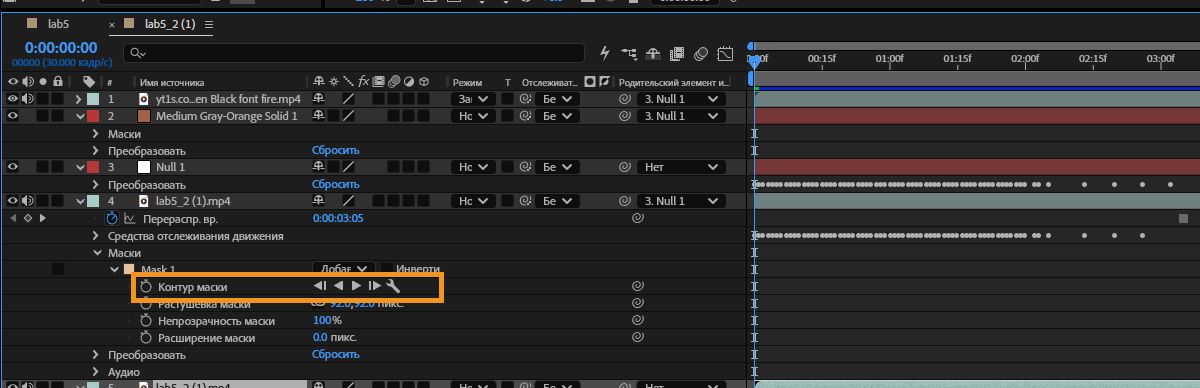Expand Маски under the Medium Gray-Orange Solid layer
Screen dimensions: 1200x388
coord(96,133)
